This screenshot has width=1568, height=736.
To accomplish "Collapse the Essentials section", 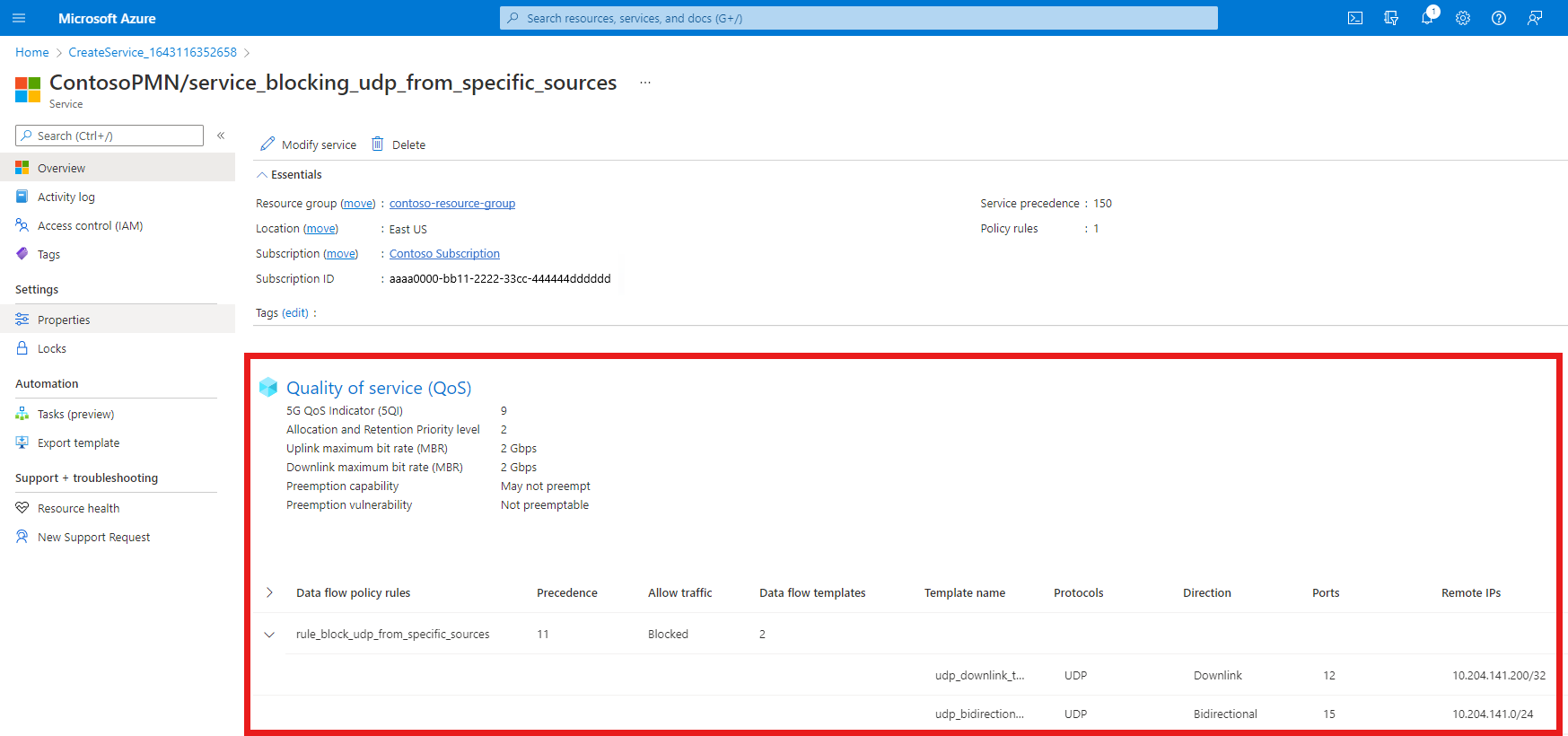I will click(x=262, y=175).
